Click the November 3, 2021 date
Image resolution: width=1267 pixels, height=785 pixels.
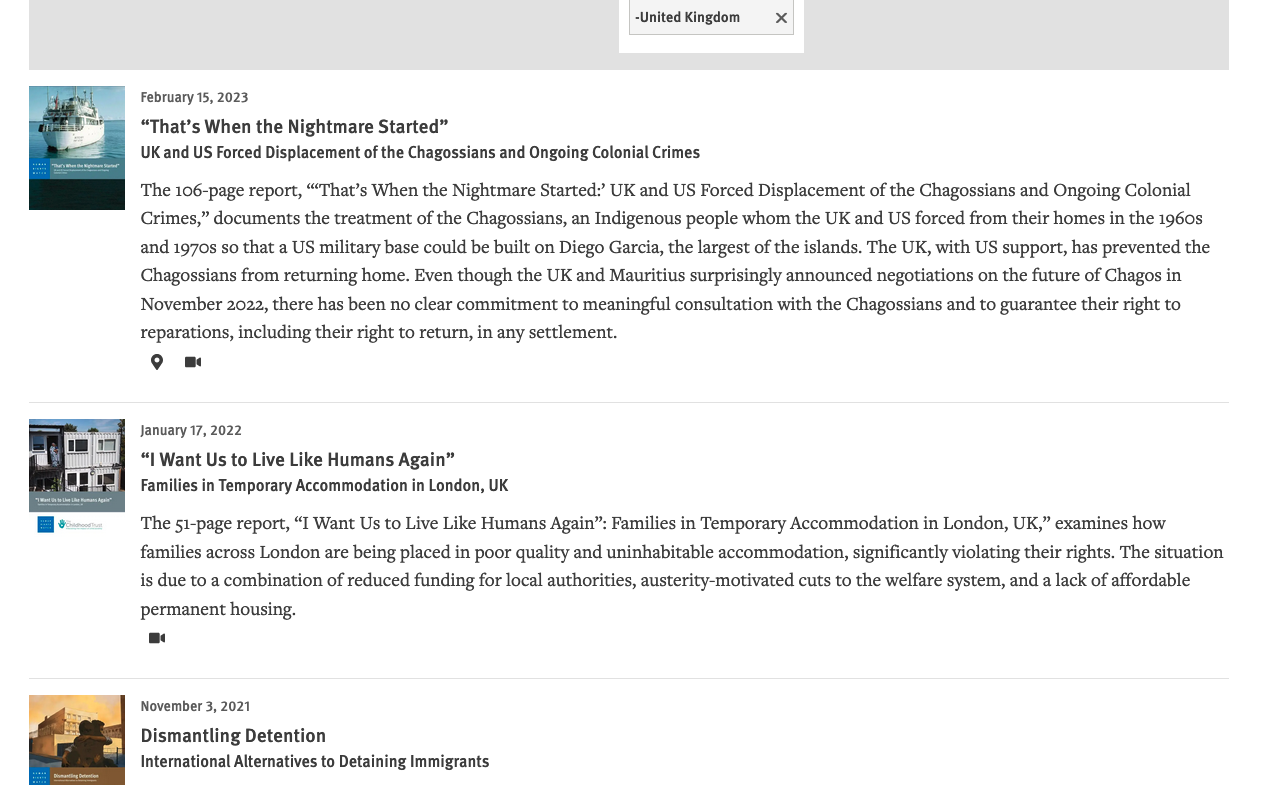[195, 706]
